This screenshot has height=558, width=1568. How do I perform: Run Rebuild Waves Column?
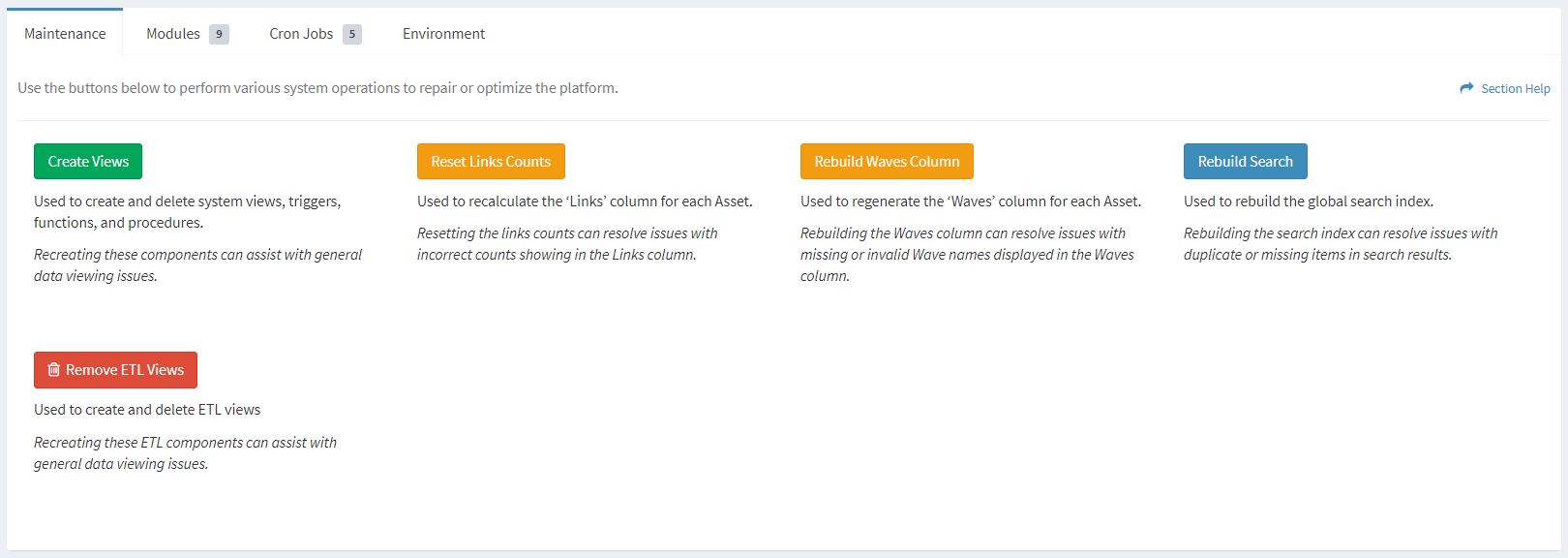click(x=887, y=161)
